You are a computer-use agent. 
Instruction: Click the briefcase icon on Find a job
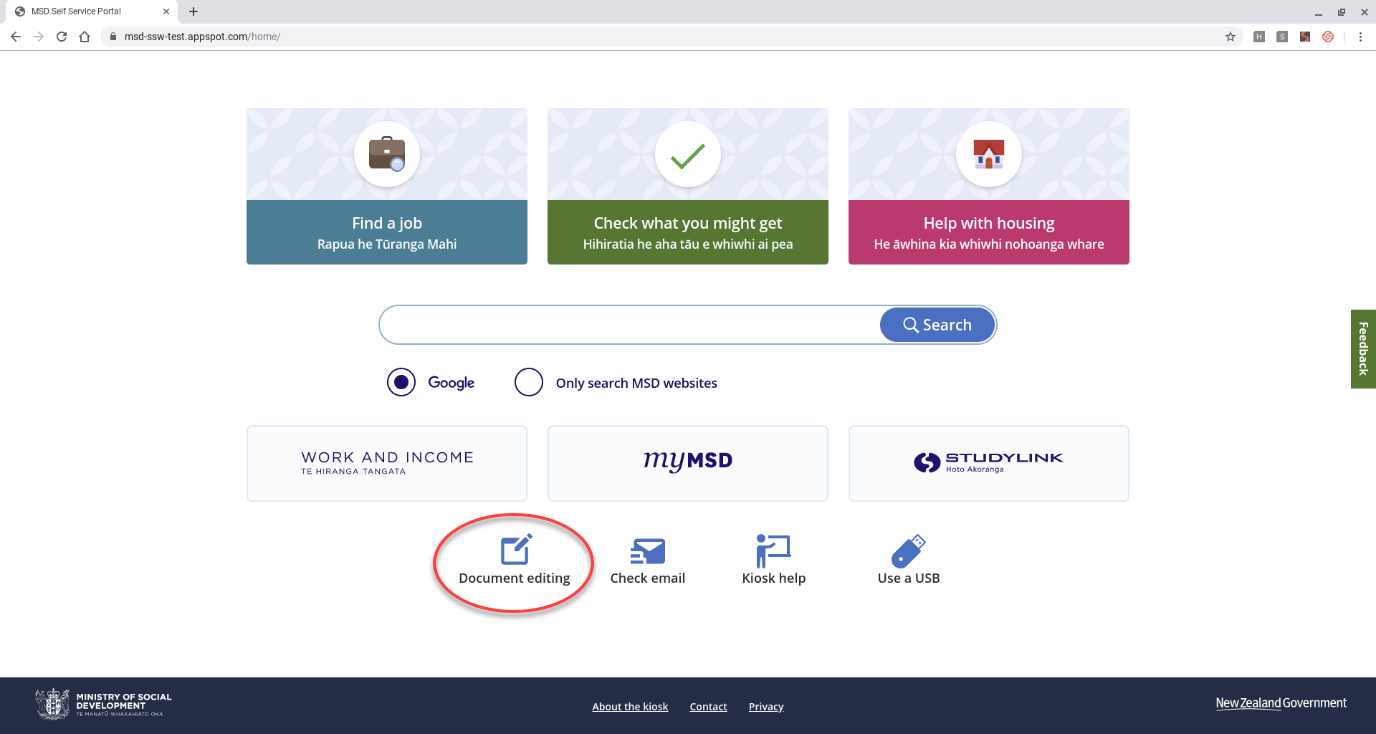(x=387, y=154)
